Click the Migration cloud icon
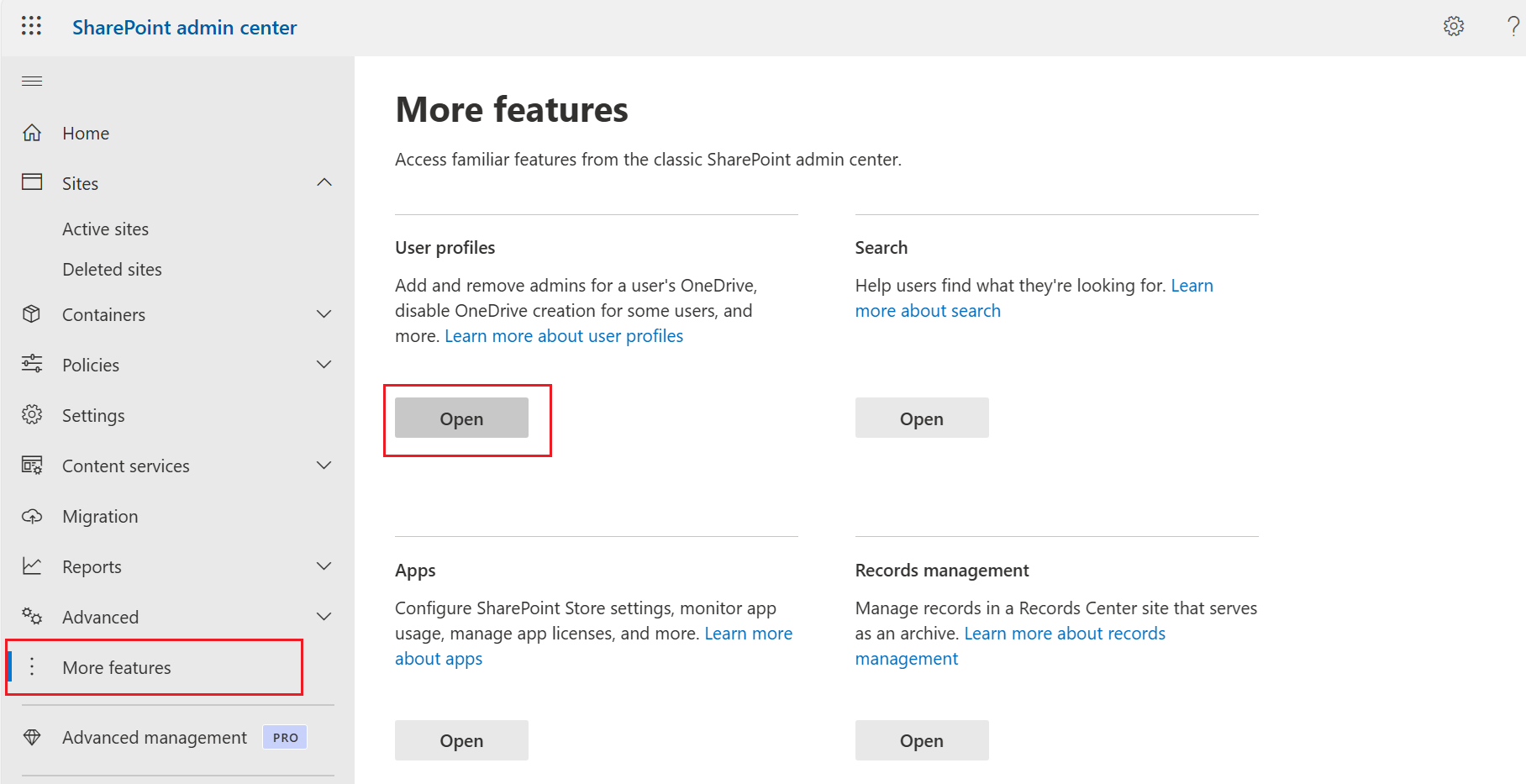 (x=32, y=516)
